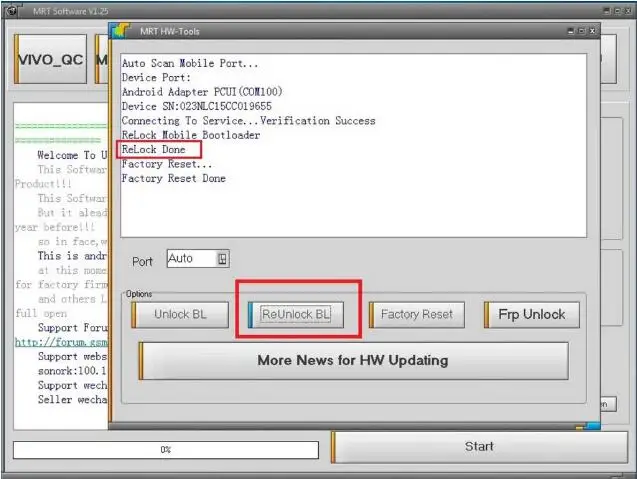This screenshot has height=479, width=637.
Task: Click the MRT HW-Tools title bar icon
Action: (120, 30)
